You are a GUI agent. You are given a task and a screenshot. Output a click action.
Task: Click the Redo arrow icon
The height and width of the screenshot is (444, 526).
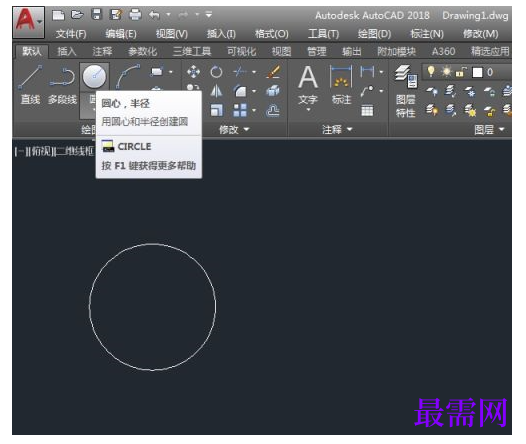pos(183,15)
